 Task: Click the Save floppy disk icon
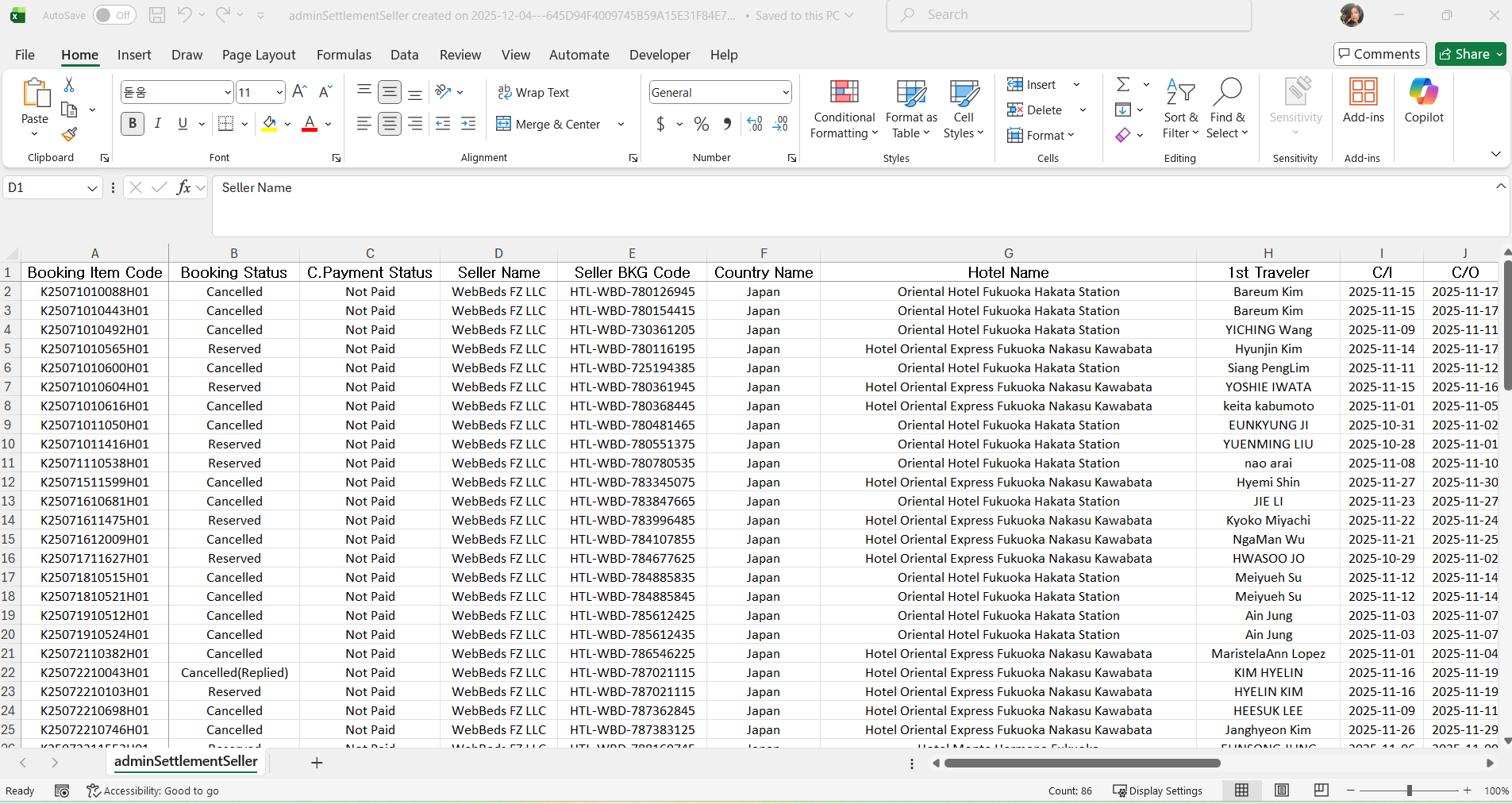[x=157, y=15]
